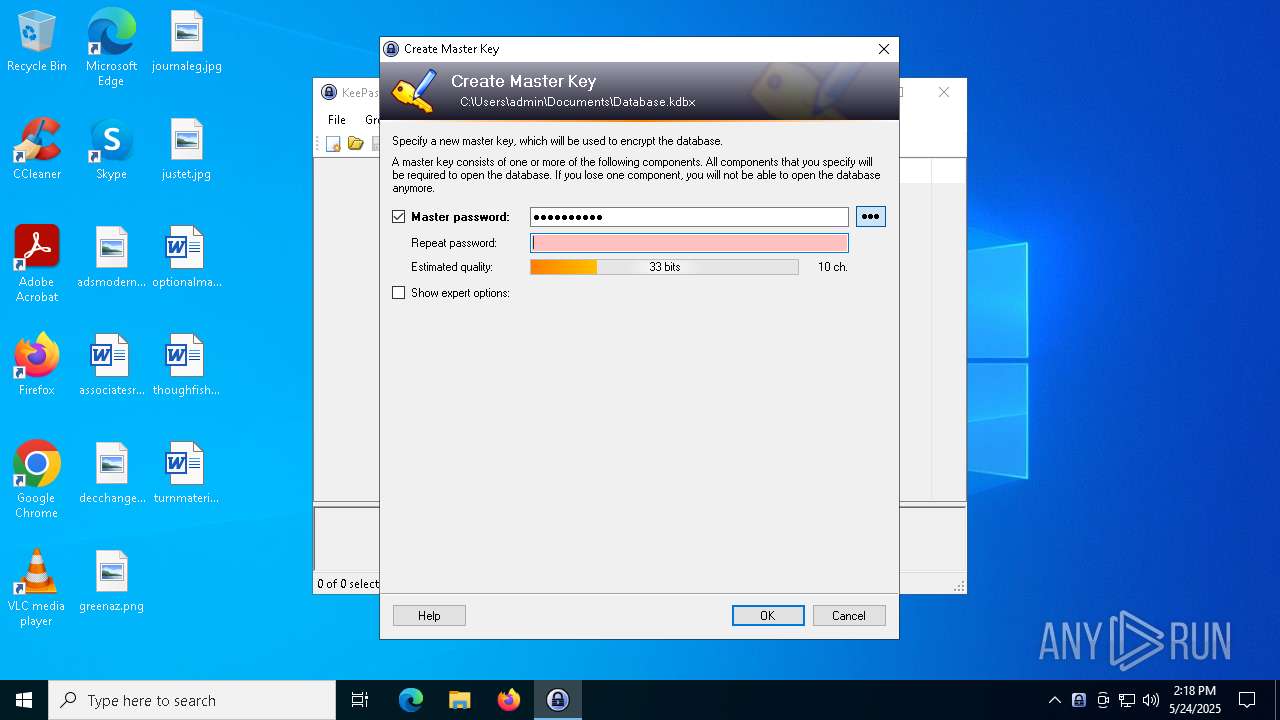Select the greenaz.png file
This screenshot has width=1280, height=720.
coord(111,581)
